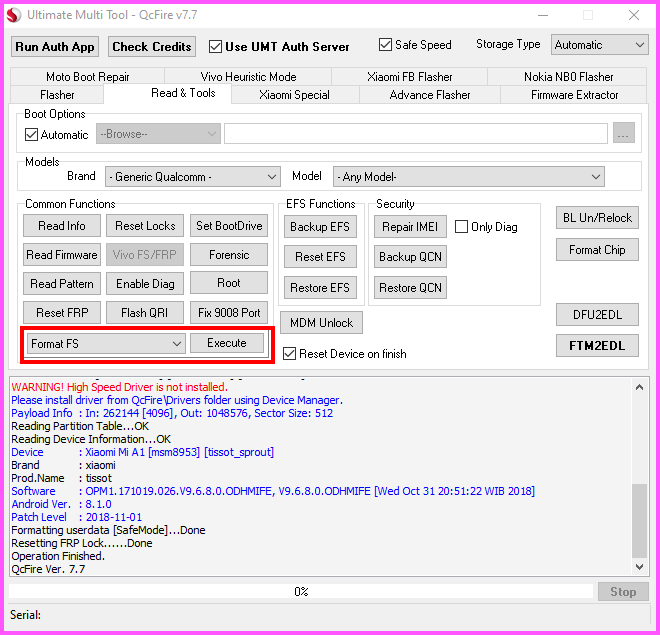Minimize the QcFire window

[x=543, y=15]
